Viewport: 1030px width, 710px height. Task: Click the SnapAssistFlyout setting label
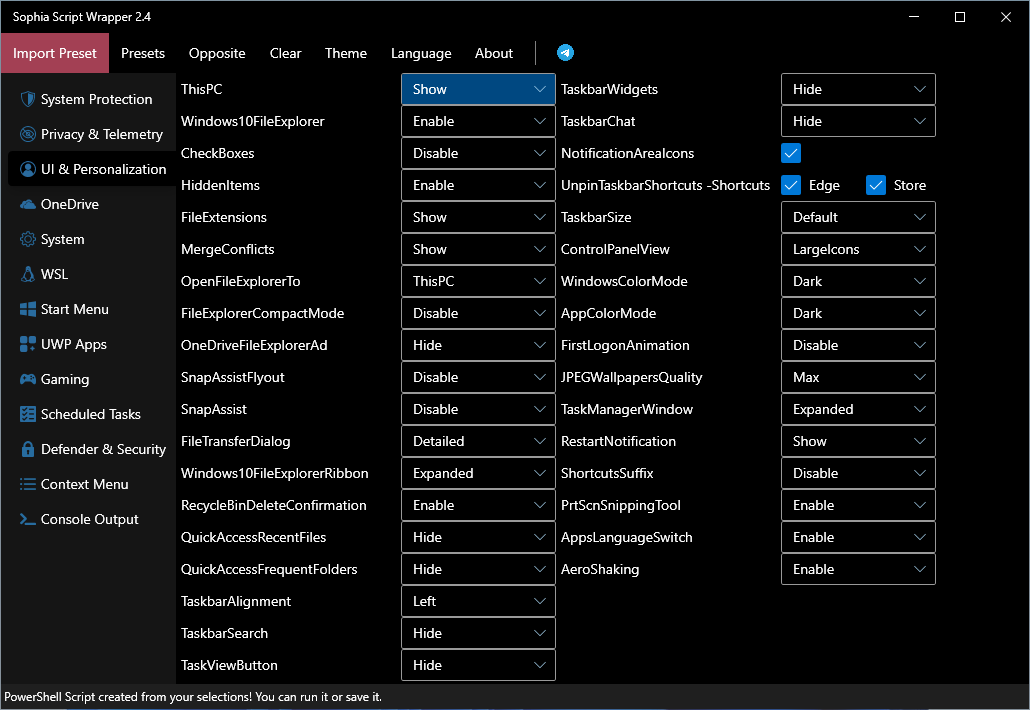pos(233,378)
